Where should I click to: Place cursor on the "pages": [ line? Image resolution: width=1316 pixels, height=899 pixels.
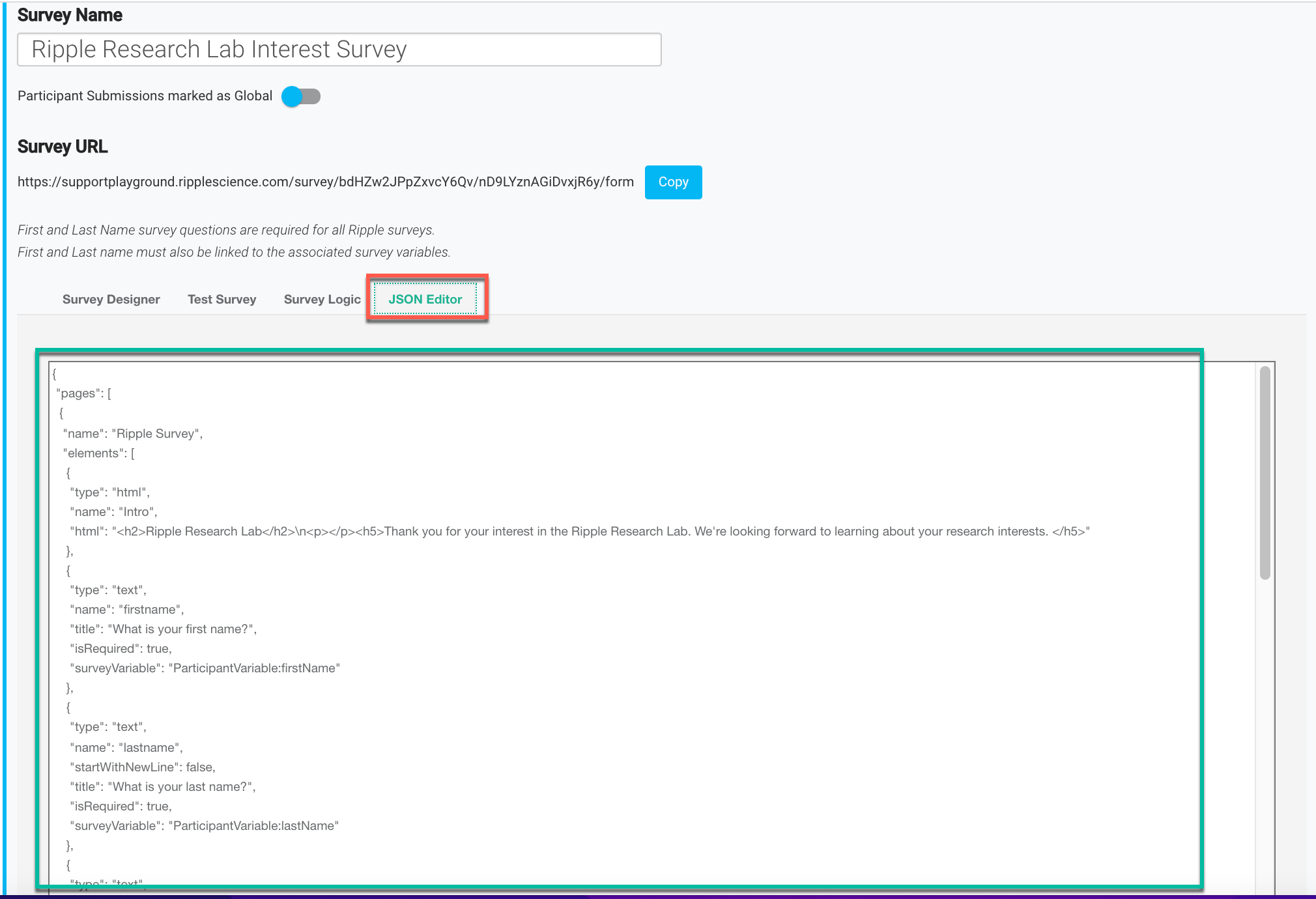click(84, 393)
